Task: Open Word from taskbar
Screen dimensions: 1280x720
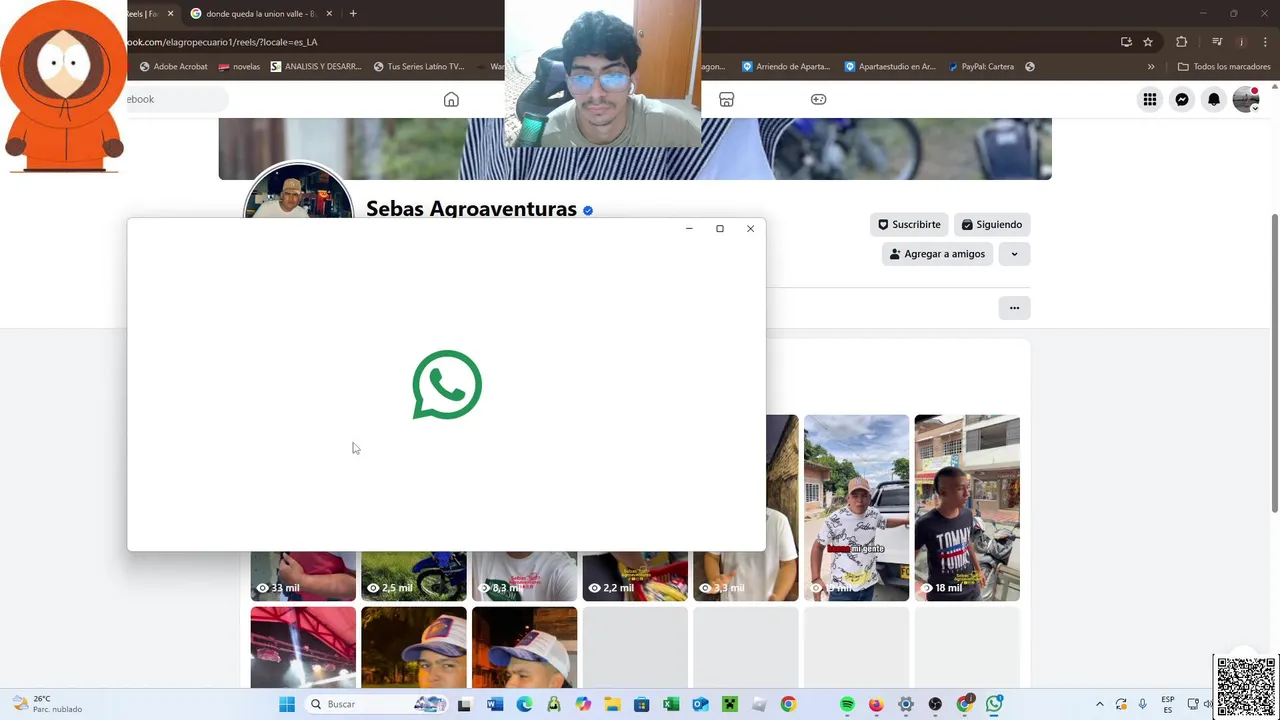Action: 494,704
